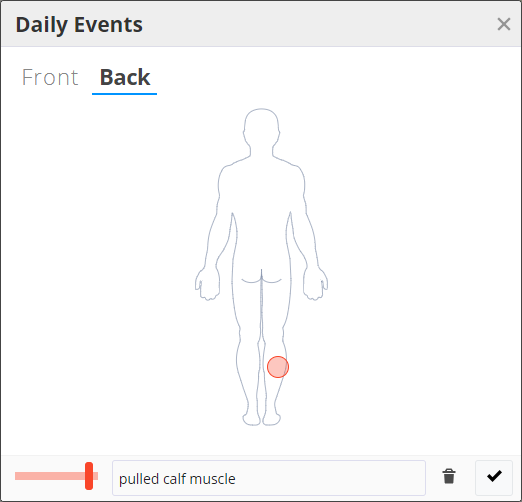Focus the 'pulled calf muscle' text field
The width and height of the screenshot is (522, 502).
(x=269, y=478)
